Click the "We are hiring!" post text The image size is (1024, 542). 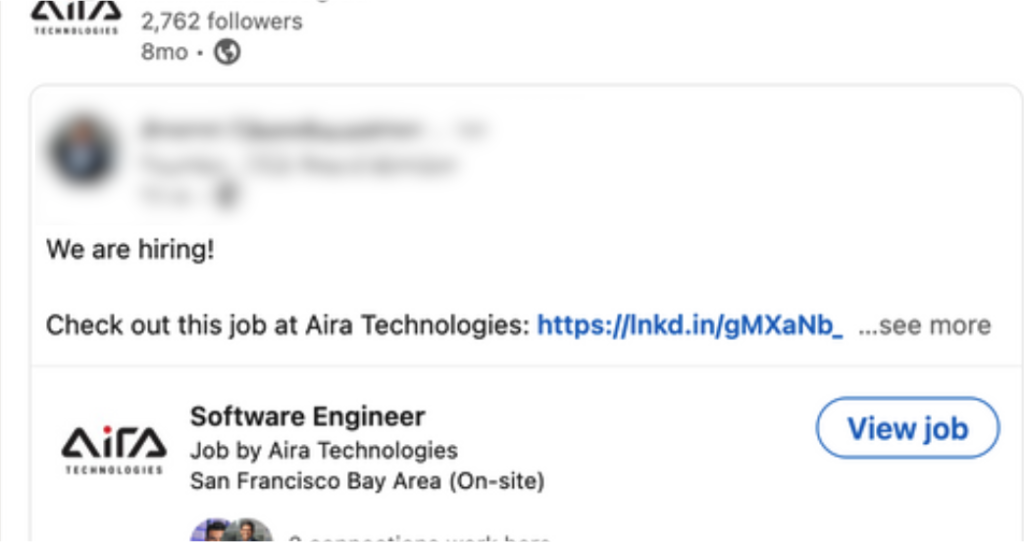[130, 250]
